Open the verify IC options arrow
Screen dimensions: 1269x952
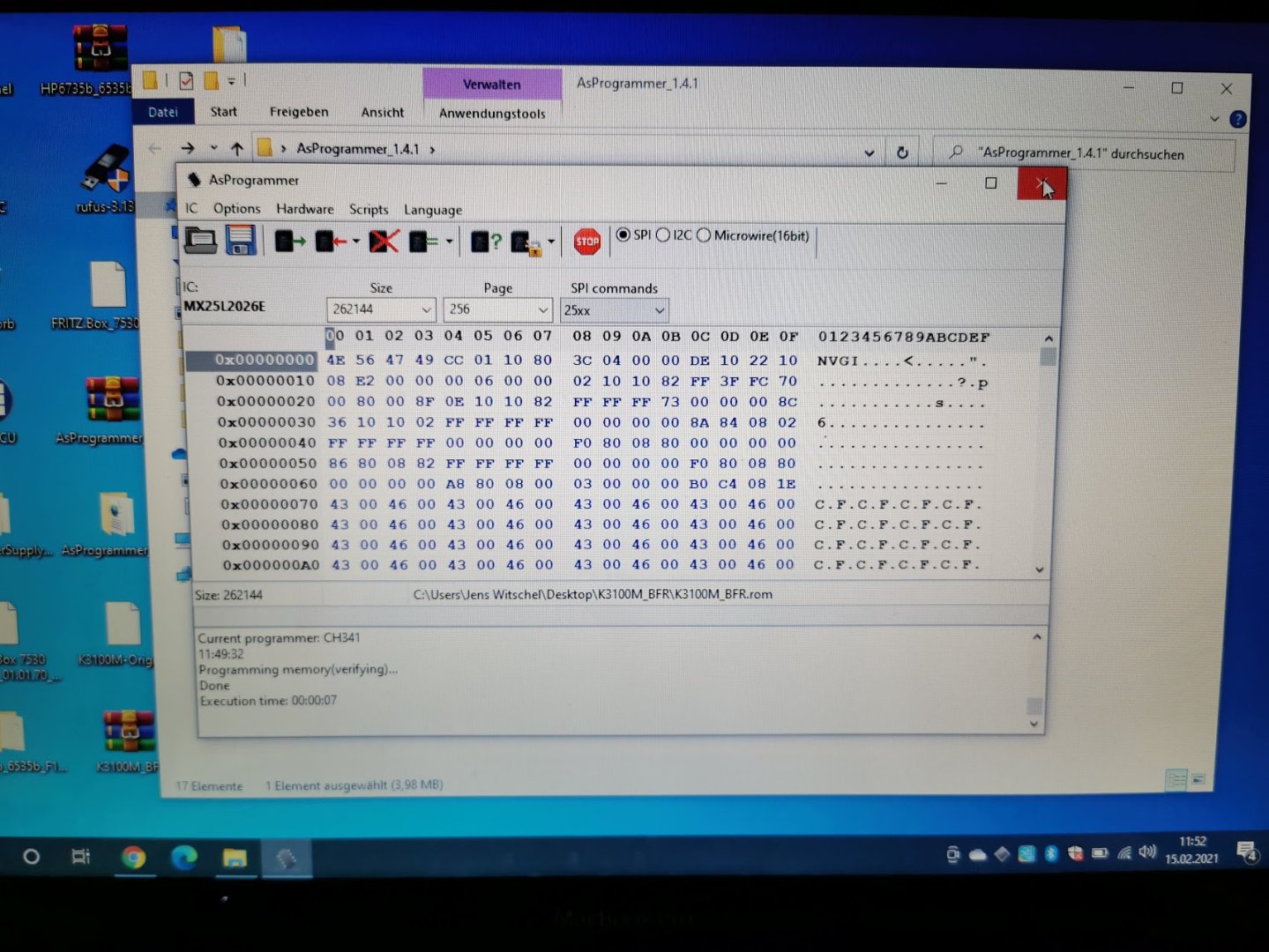[x=449, y=241]
